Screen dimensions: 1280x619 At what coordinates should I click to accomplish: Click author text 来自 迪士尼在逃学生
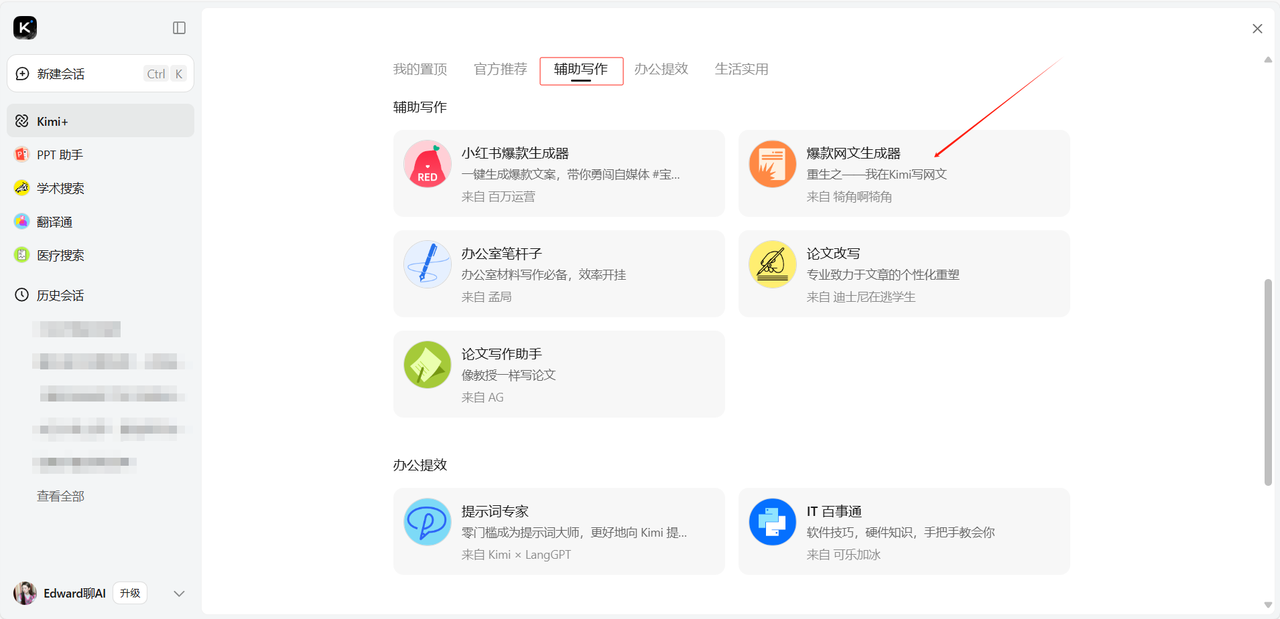(x=861, y=297)
